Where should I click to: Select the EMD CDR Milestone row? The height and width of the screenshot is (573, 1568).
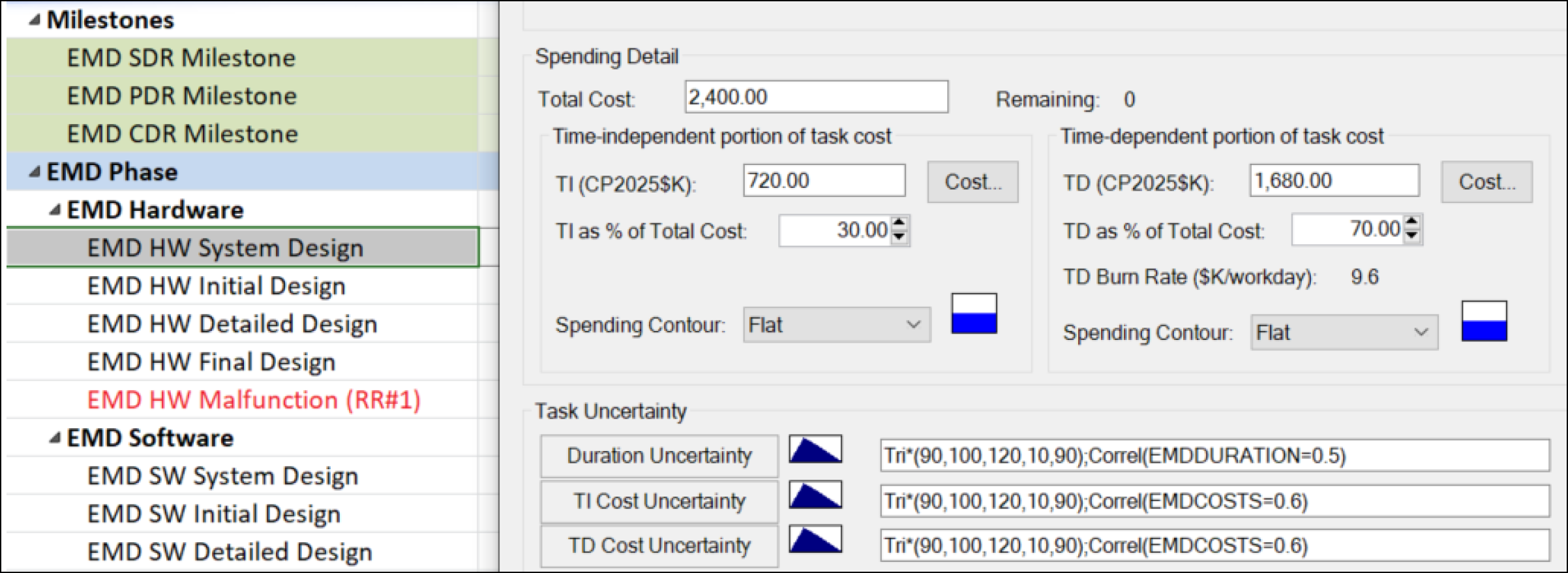[x=183, y=134]
